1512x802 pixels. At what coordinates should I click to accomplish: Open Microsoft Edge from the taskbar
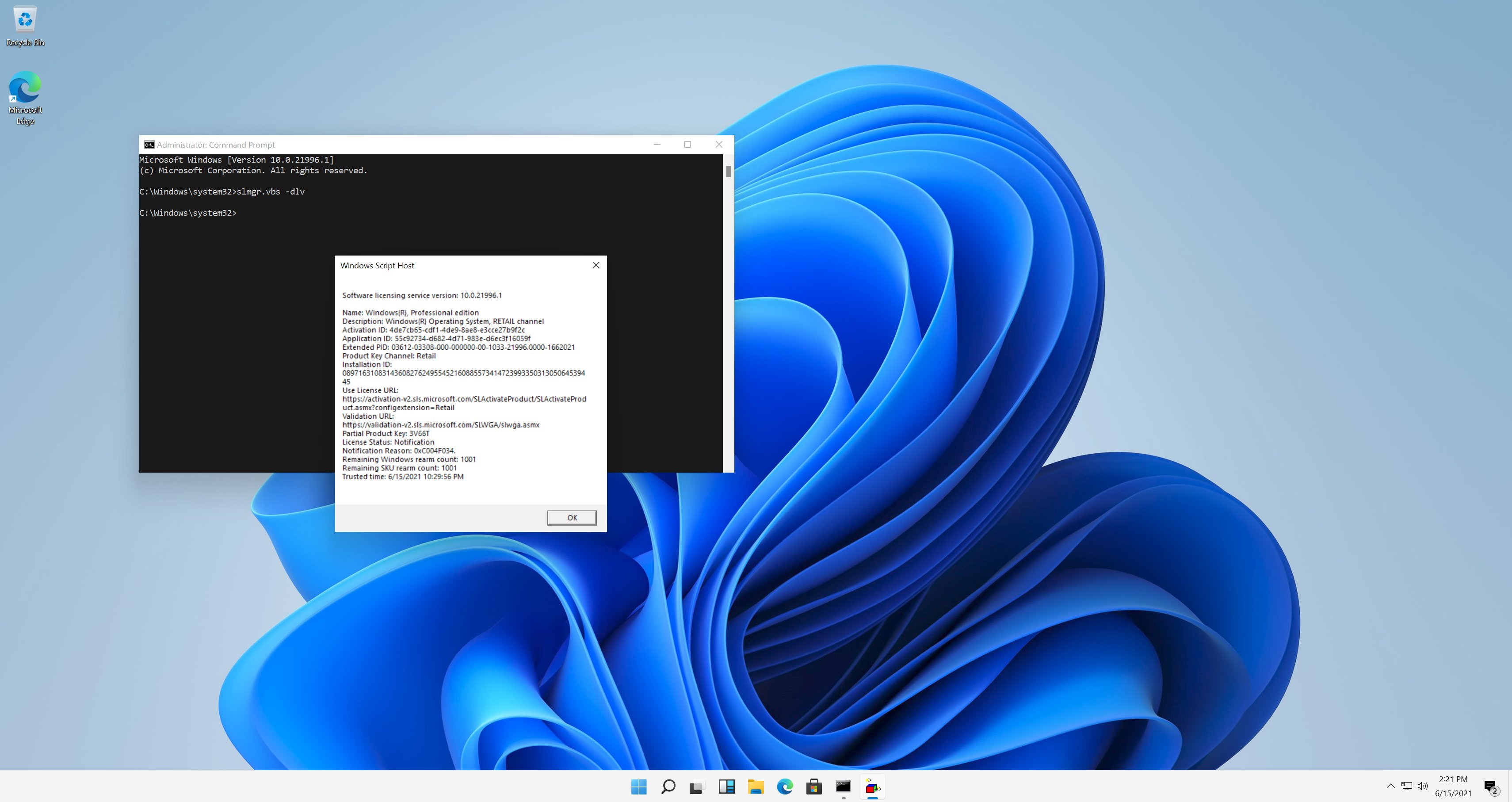785,787
